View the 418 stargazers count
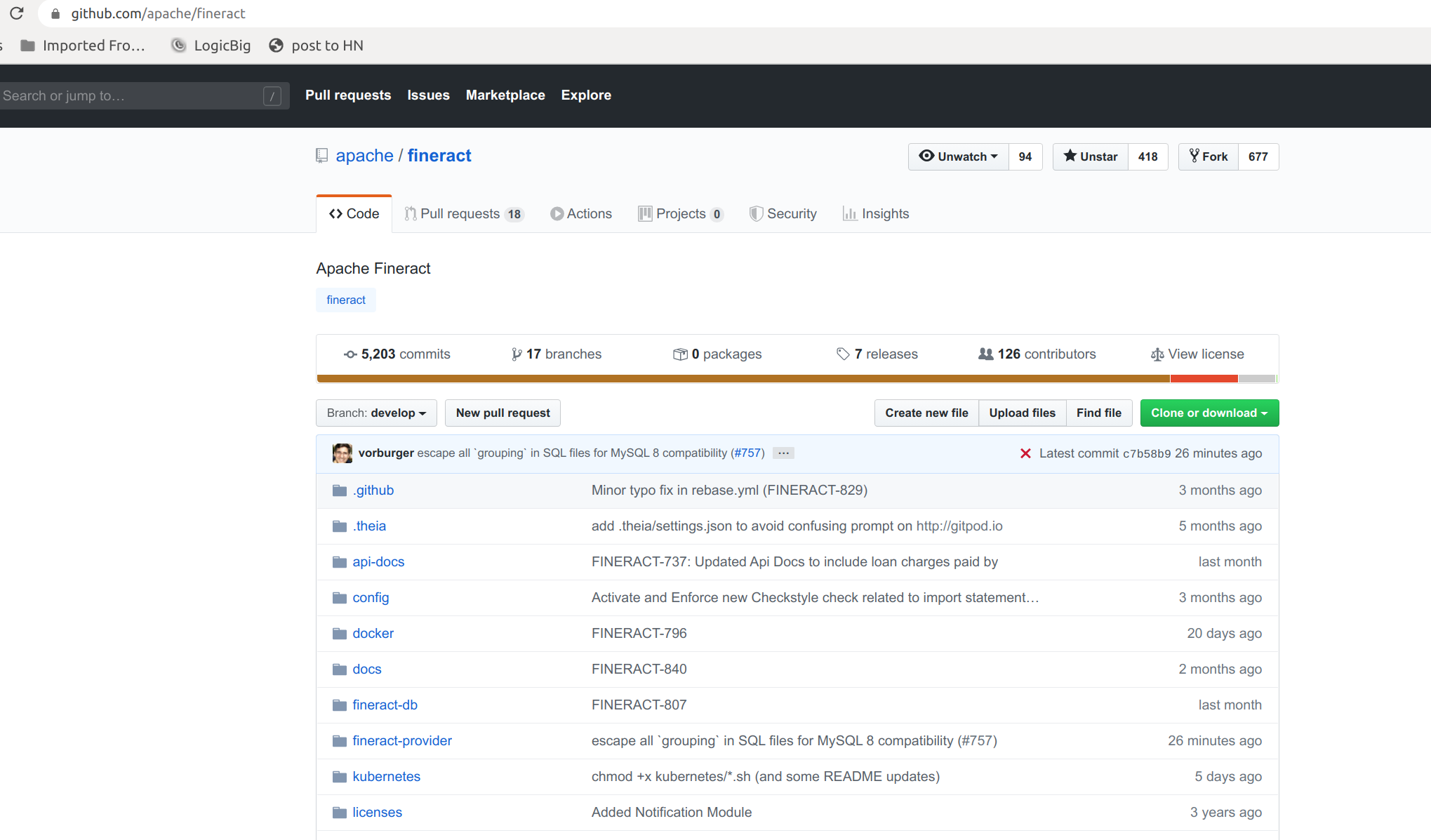The height and width of the screenshot is (840, 1431). [1148, 156]
